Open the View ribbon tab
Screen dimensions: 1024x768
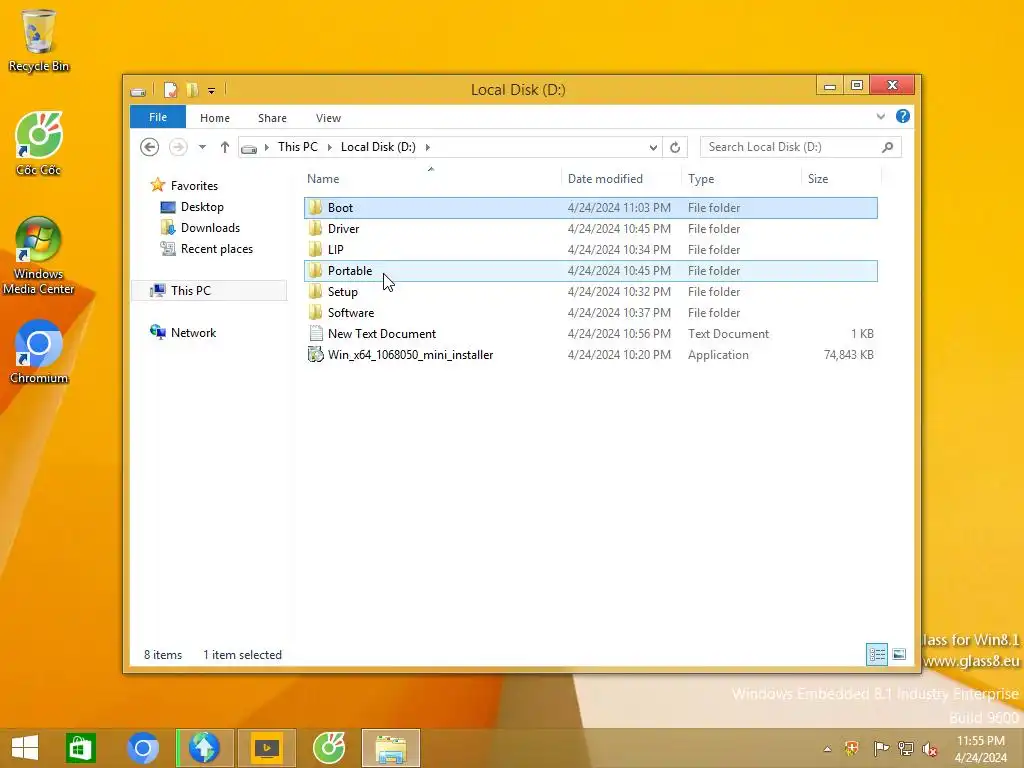point(328,118)
